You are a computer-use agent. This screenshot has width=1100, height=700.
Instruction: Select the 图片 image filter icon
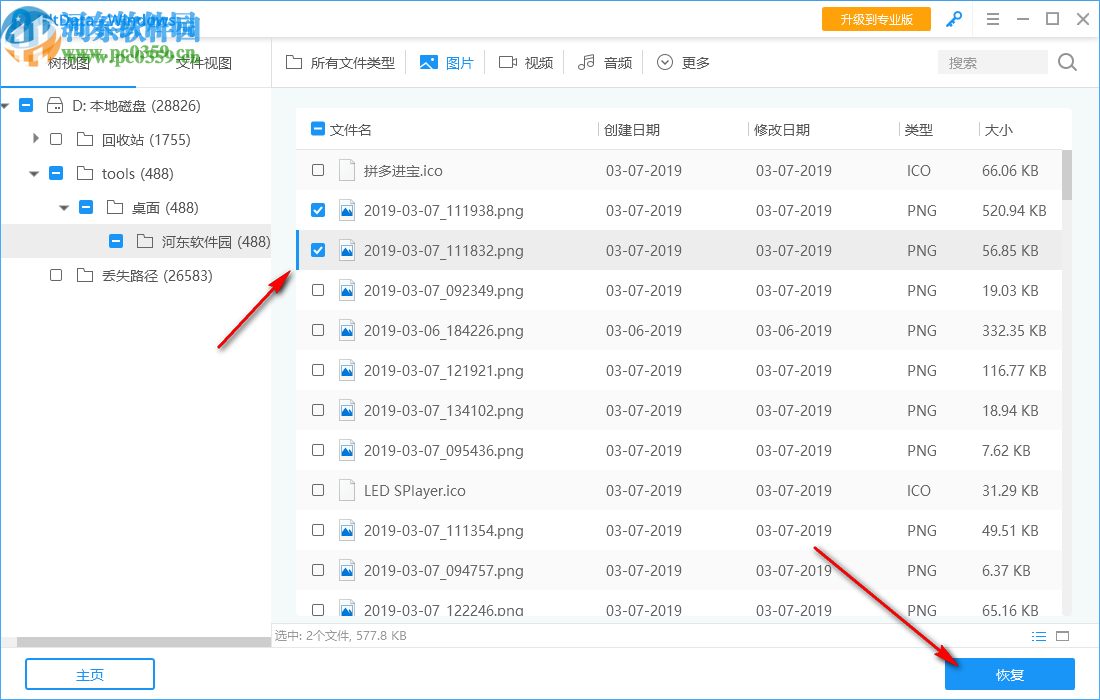coord(428,61)
